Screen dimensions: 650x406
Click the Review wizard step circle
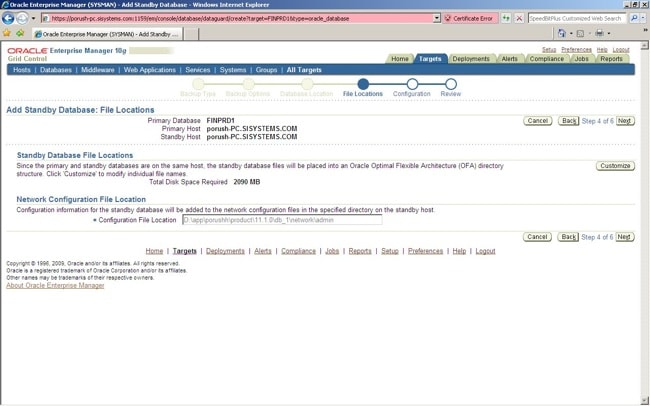451,84
